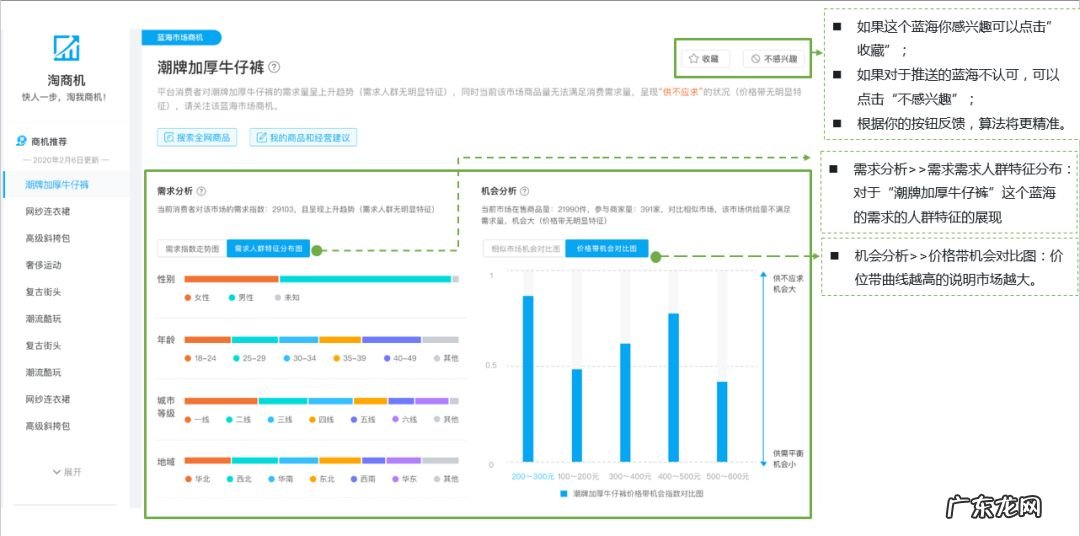
Task: Open help icon beside 潮牌加厚牛仔裤 title
Action: (x=274, y=67)
